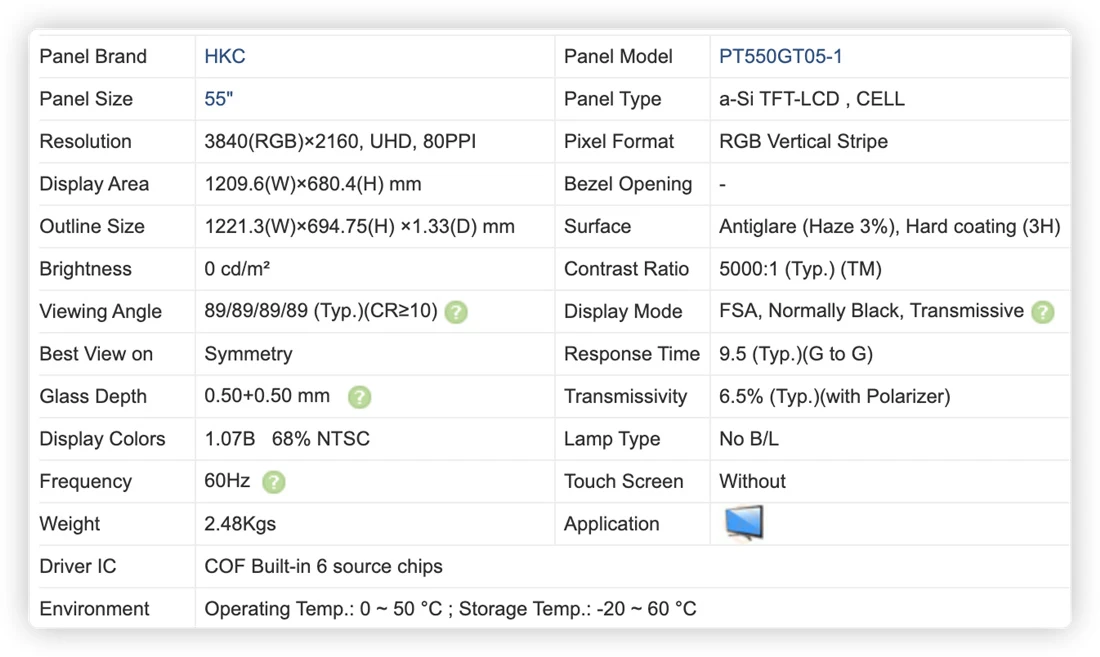Click the help icon next to Display Mode value
The width and height of the screenshot is (1100, 657).
(1042, 312)
